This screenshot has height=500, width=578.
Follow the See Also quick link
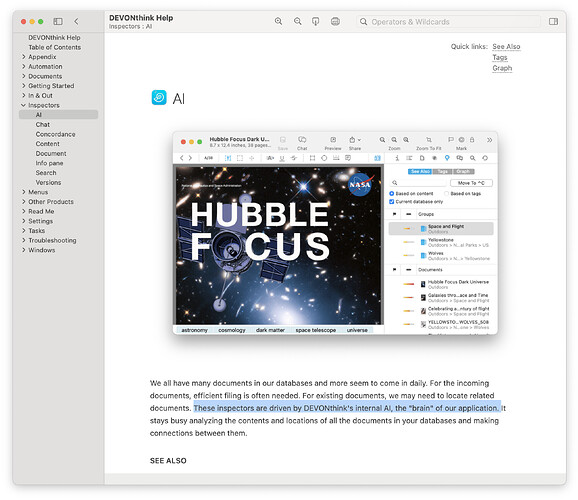506,46
